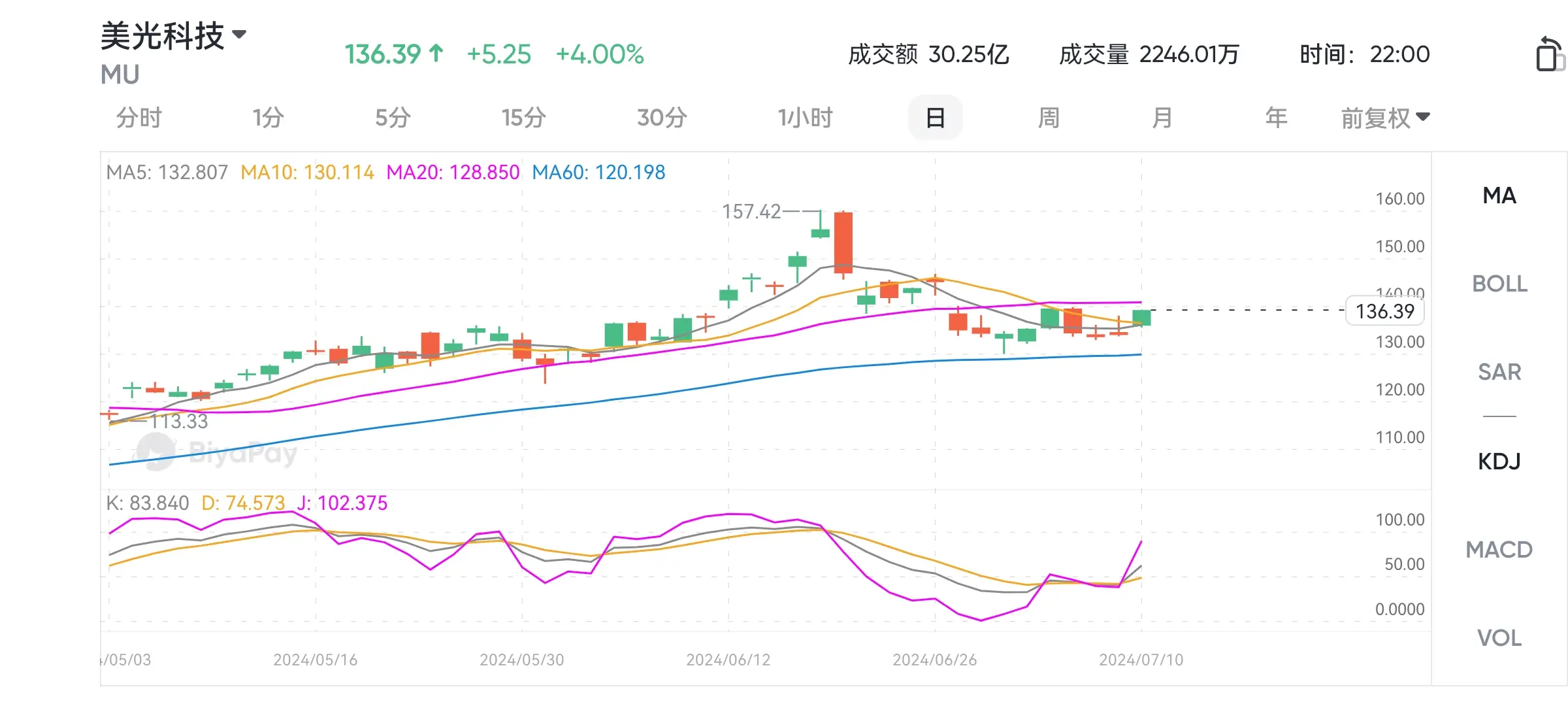Click the 2024/05/30 date axis label
This screenshot has height=706, width=1568.
tap(522, 660)
